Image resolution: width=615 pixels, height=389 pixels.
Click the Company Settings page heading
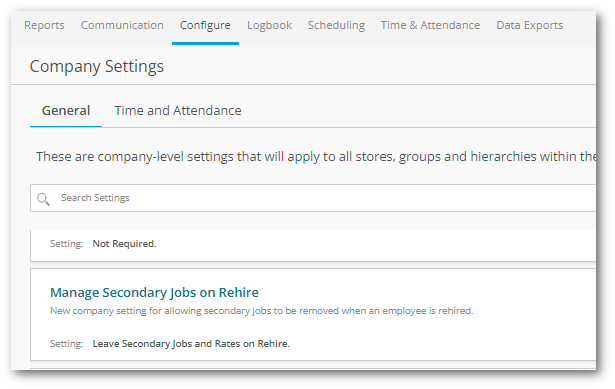click(97, 67)
